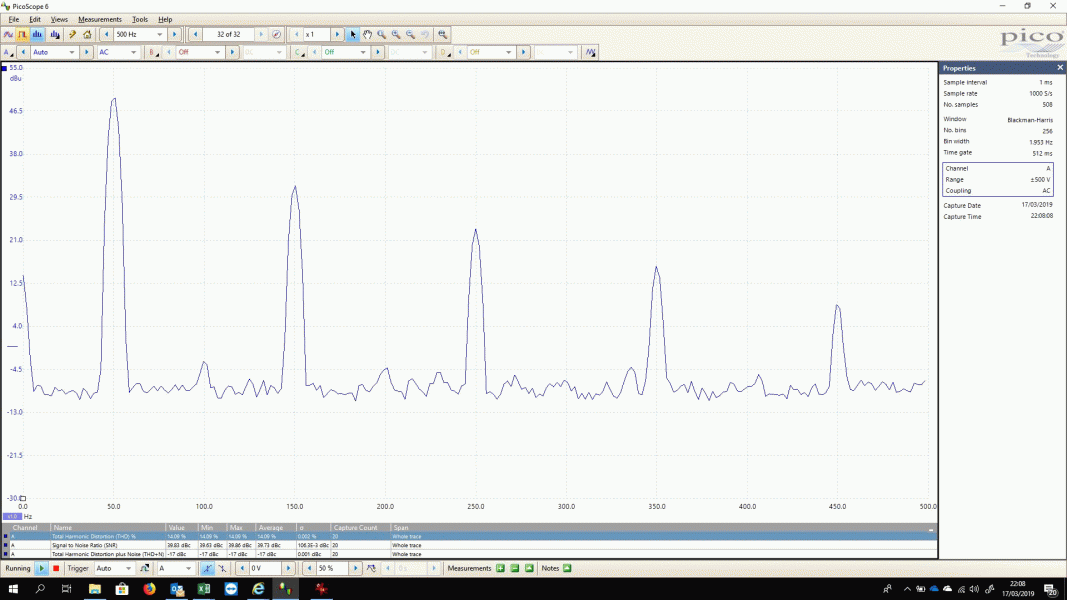
Task: Select the zoom window magnifier tool
Action: click(x=382, y=34)
